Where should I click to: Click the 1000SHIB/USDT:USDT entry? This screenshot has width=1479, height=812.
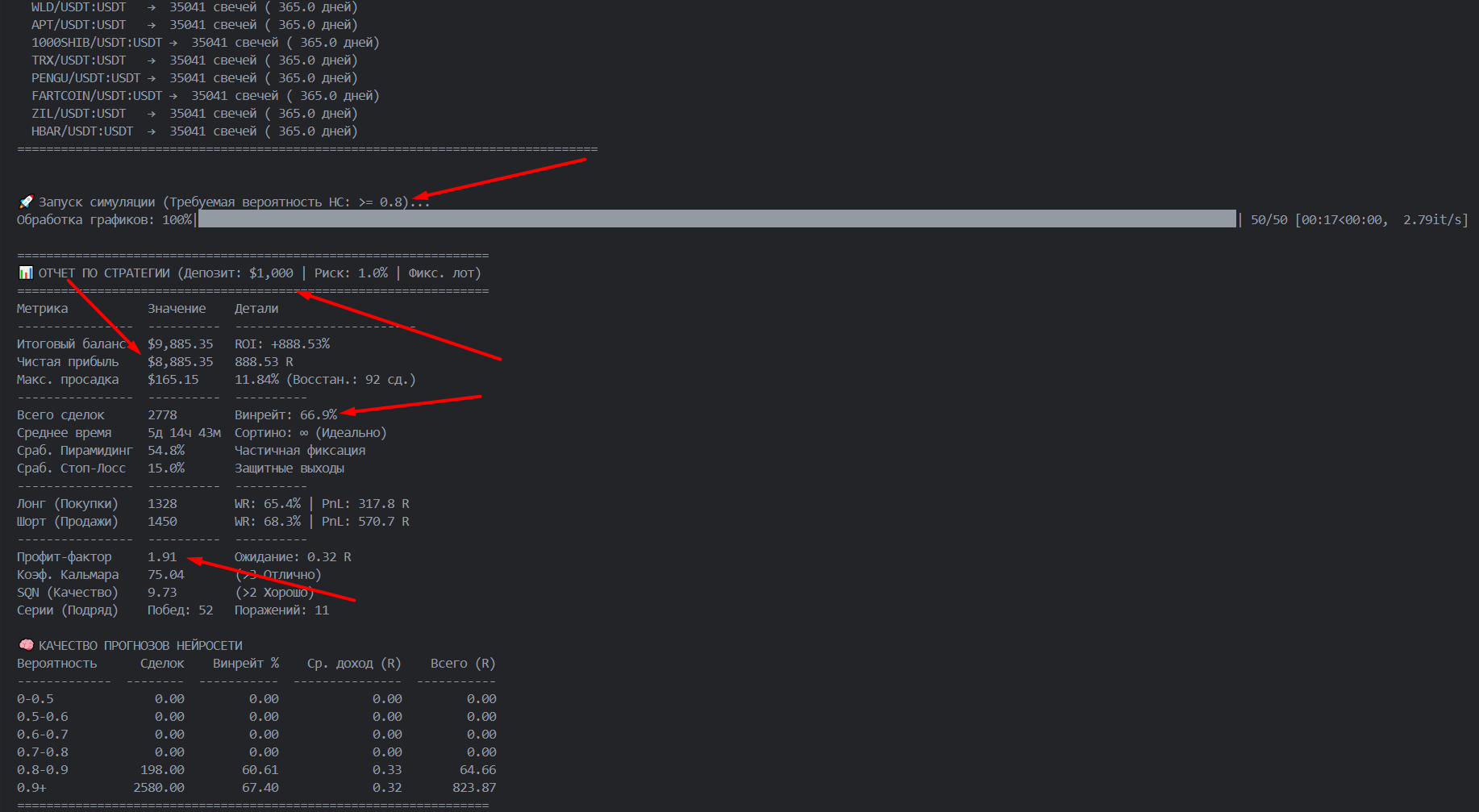tap(206, 43)
